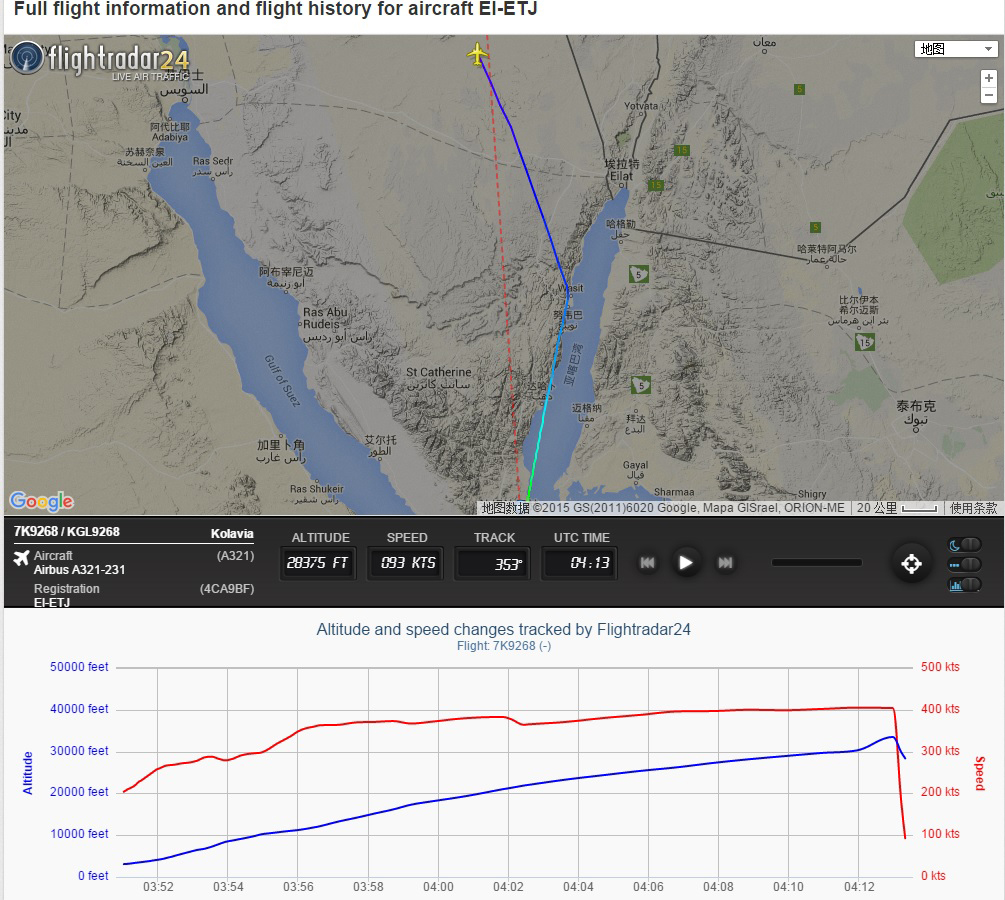Click the Flightradar24 logo
This screenshot has width=1005, height=900.
click(100, 60)
